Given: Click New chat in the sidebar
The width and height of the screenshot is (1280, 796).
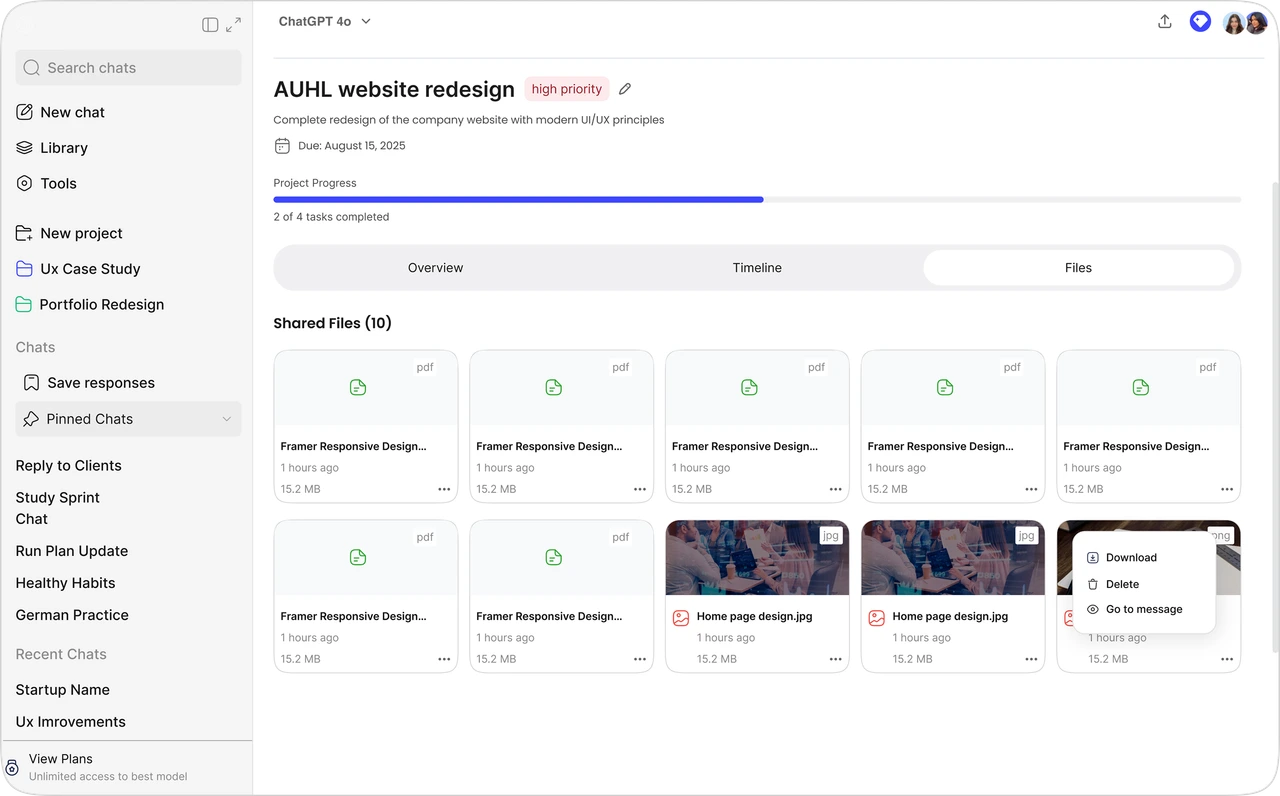Looking at the screenshot, I should (72, 113).
